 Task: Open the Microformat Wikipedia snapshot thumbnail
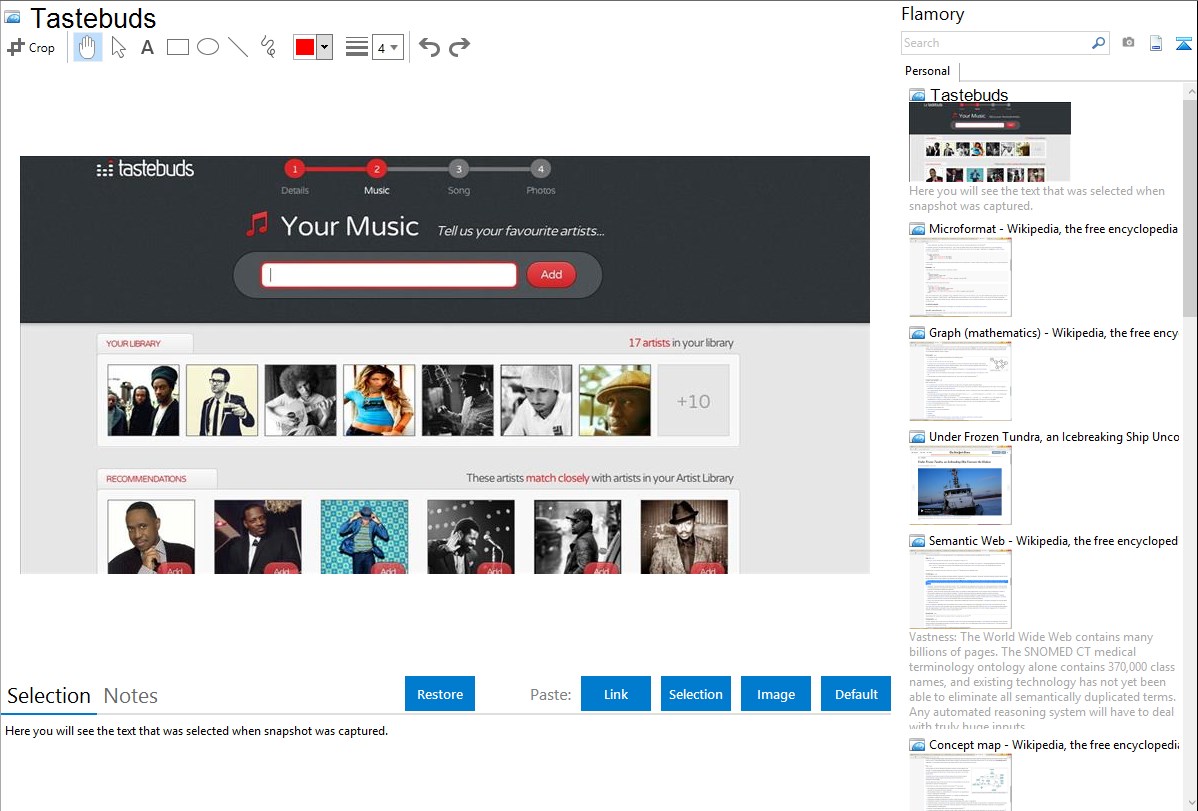coord(960,277)
